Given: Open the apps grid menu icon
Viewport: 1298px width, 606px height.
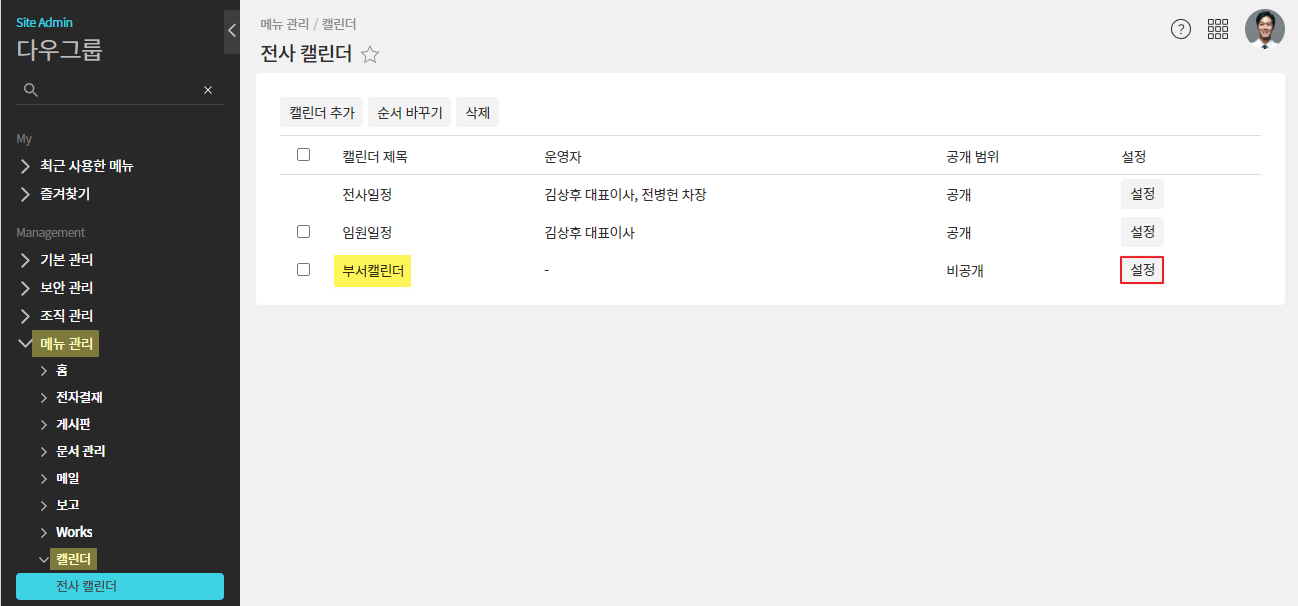Looking at the screenshot, I should (1218, 29).
